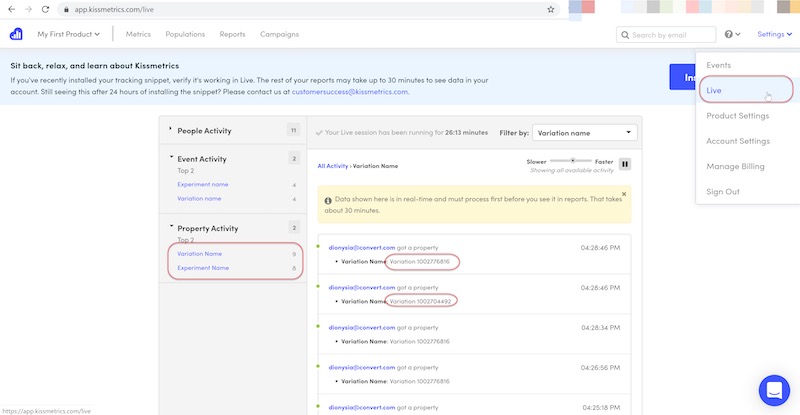Collapse the Event Activity section
Image resolution: width=800 pixels, height=415 pixels.
tap(171, 157)
